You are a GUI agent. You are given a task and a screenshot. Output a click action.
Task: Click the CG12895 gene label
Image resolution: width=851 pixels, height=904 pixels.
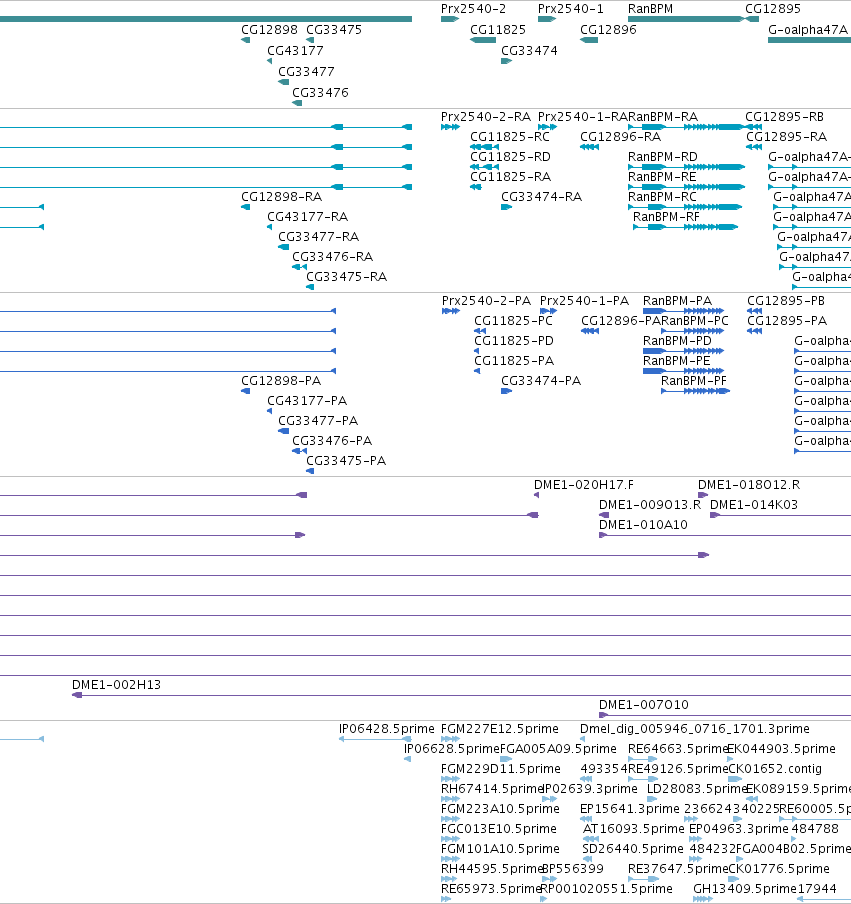(x=773, y=9)
